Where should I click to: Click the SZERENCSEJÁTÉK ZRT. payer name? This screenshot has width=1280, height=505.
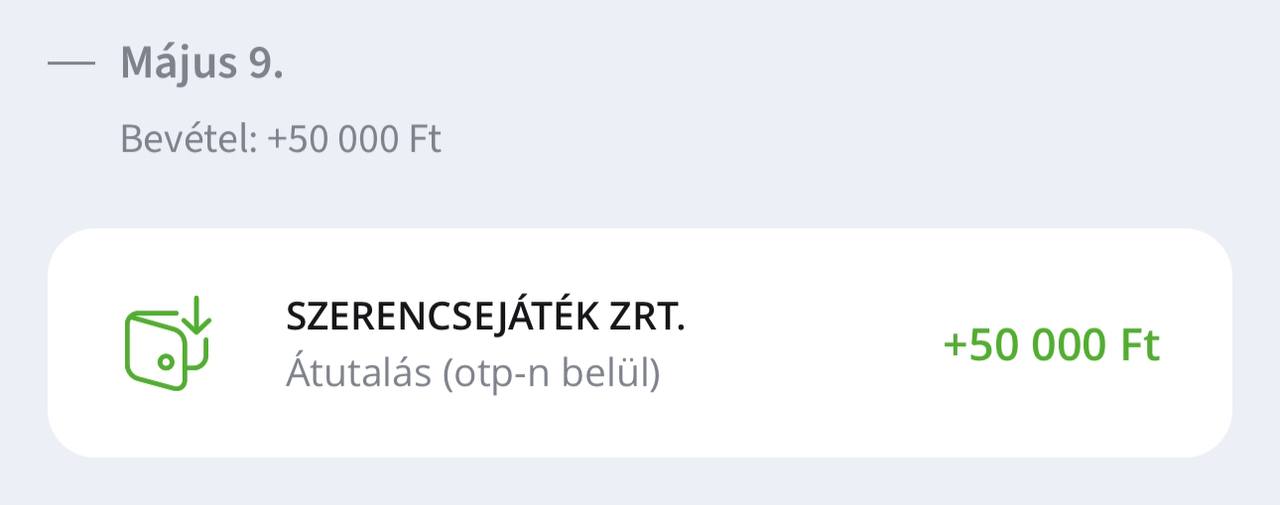click(485, 317)
